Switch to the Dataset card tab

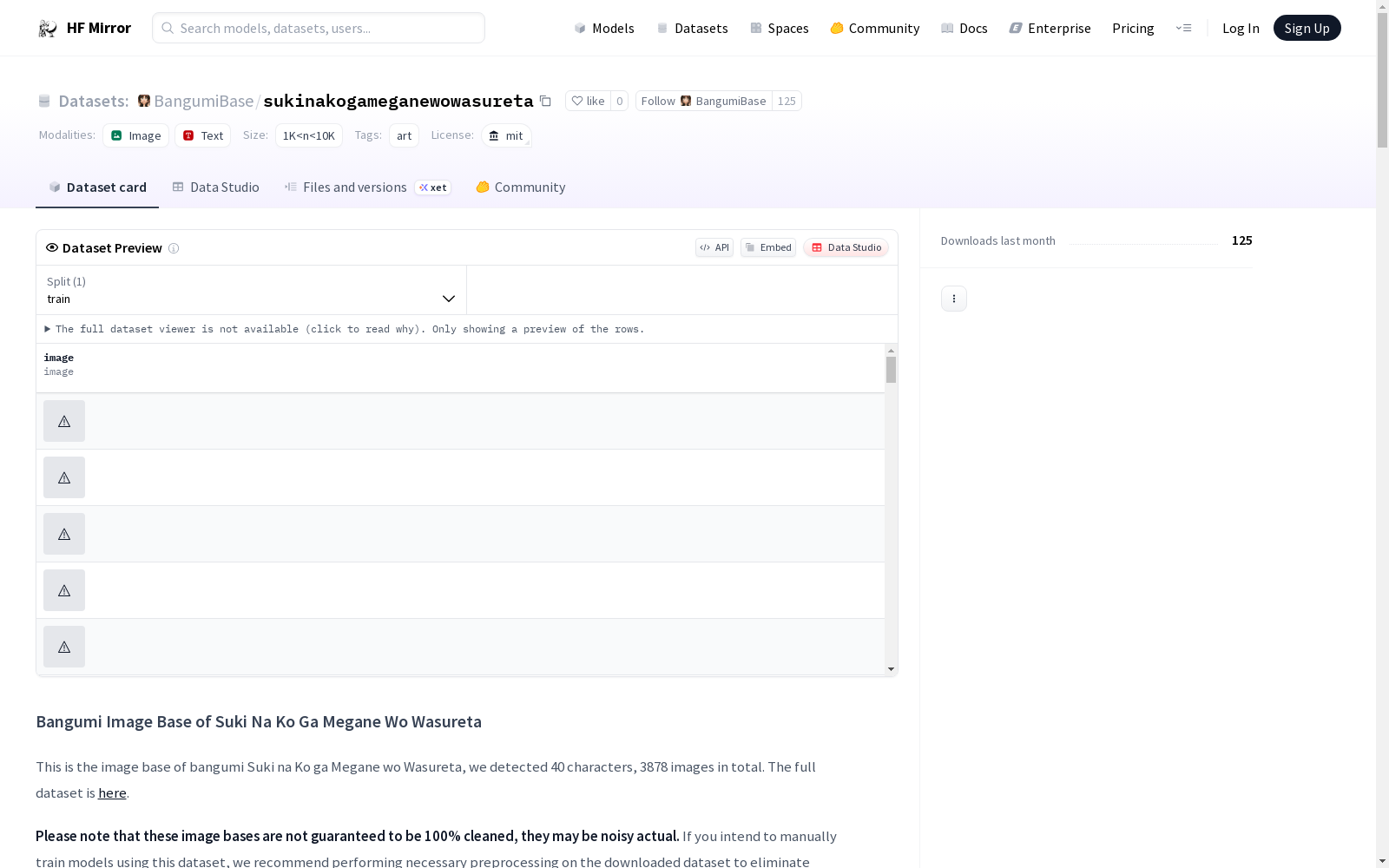pos(97,187)
